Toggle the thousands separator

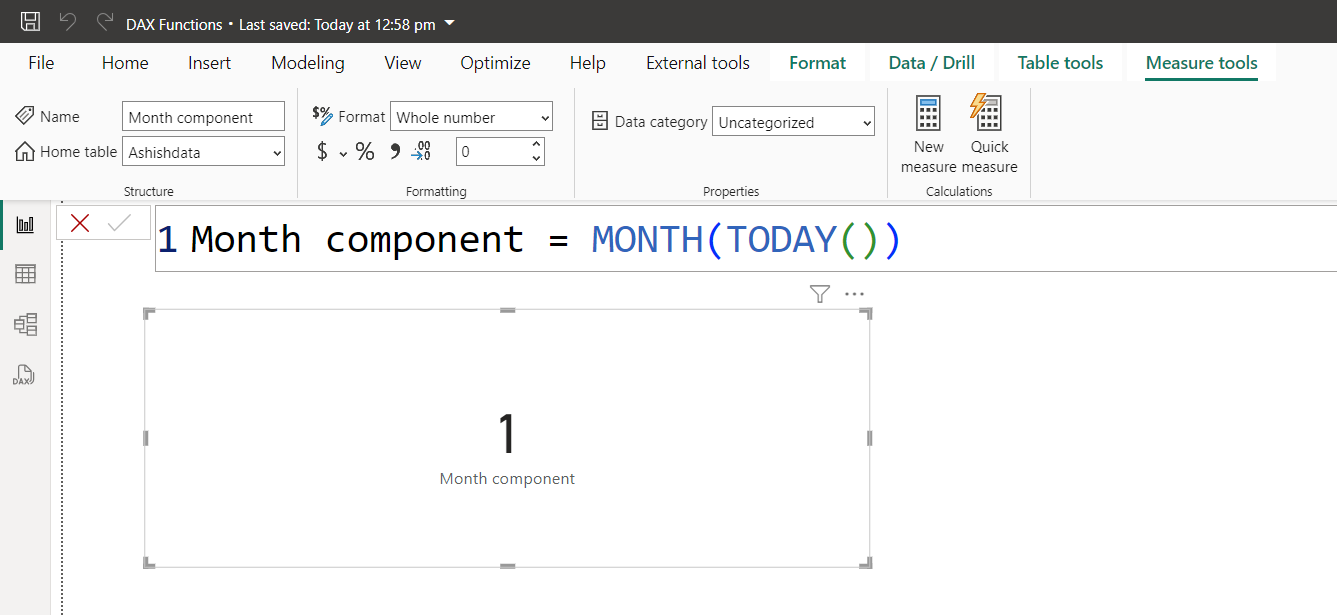(x=394, y=151)
